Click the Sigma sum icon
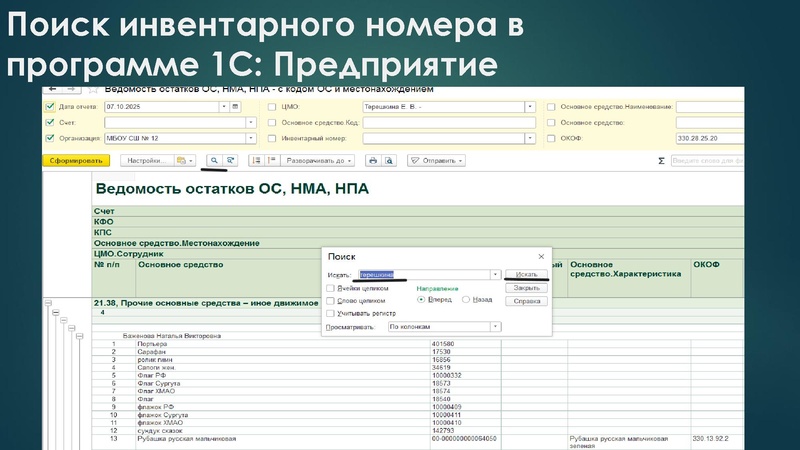Screen dimensions: 800x450 (661, 161)
